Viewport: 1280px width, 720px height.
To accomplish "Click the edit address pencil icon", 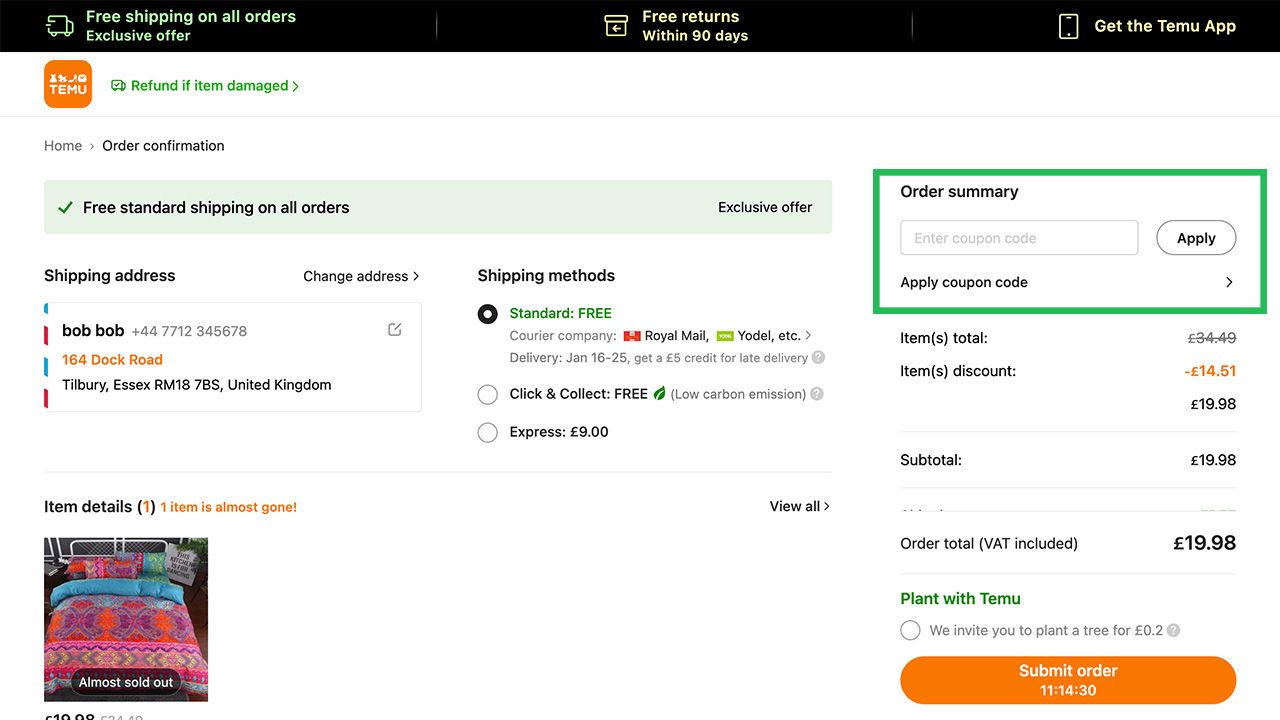I will click(394, 330).
